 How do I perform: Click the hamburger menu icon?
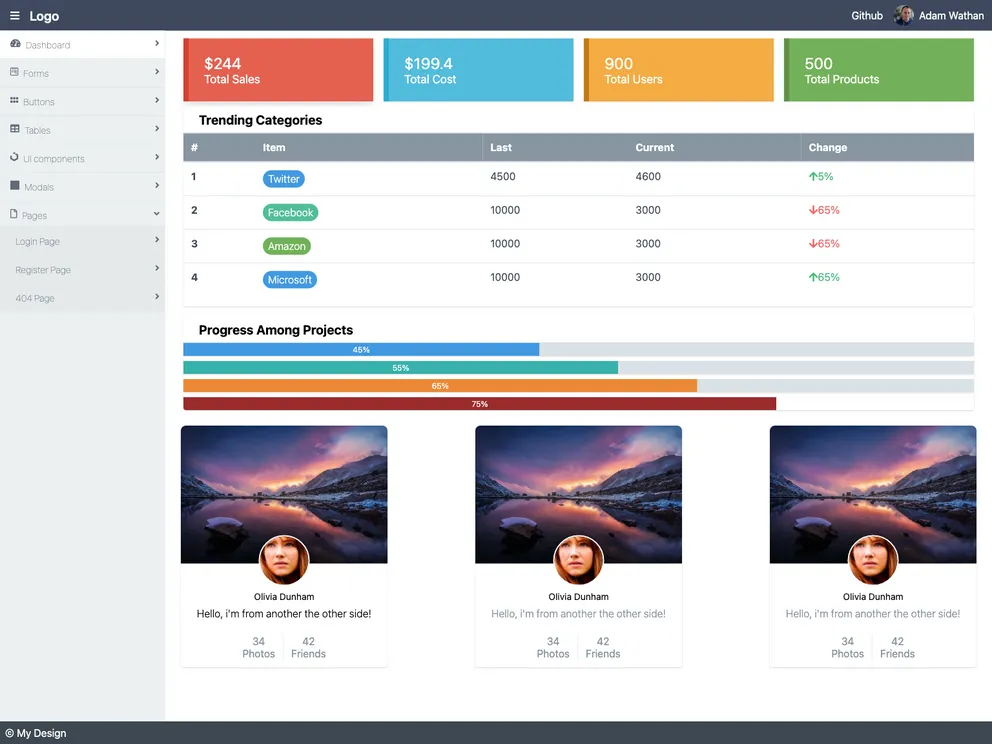pyautogui.click(x=15, y=16)
